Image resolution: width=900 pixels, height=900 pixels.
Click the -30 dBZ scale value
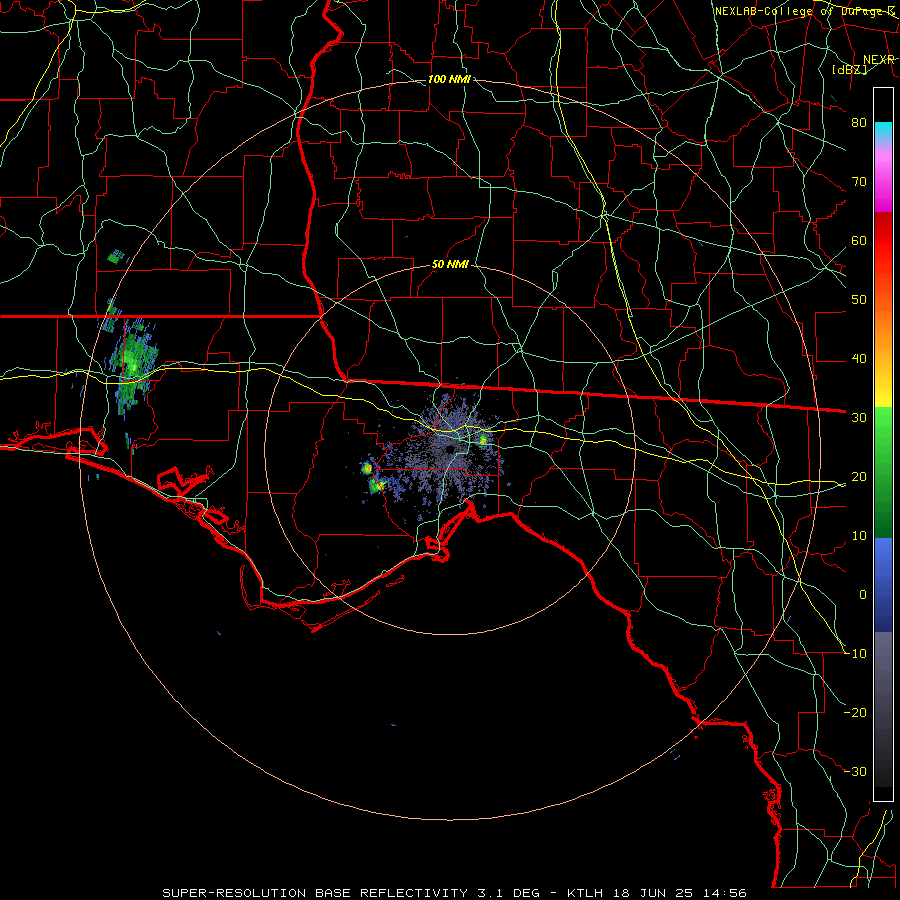(855, 771)
